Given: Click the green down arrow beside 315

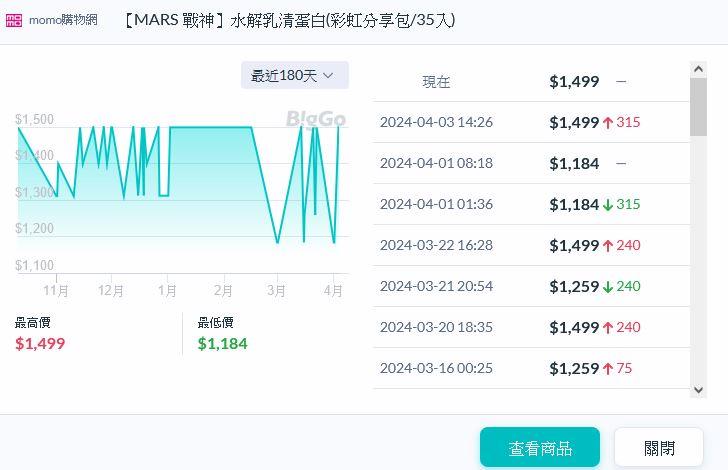Looking at the screenshot, I should [607, 205].
